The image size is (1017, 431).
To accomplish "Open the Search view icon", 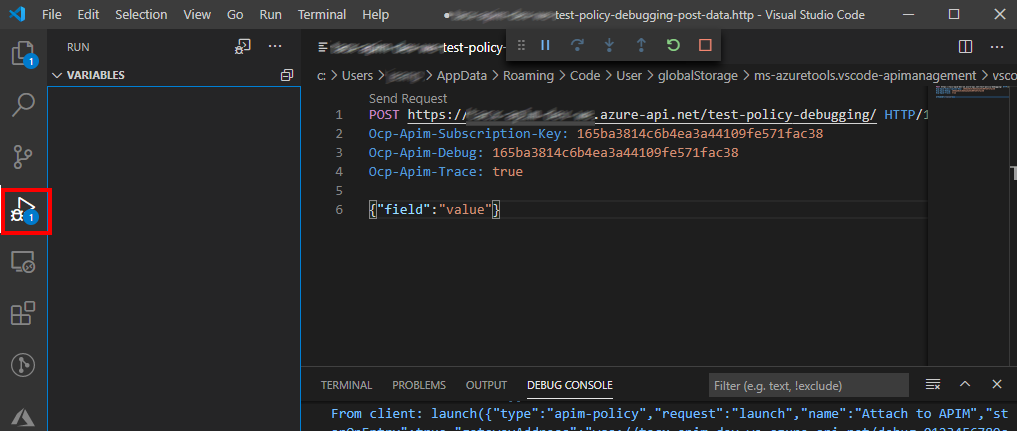I will click(23, 104).
